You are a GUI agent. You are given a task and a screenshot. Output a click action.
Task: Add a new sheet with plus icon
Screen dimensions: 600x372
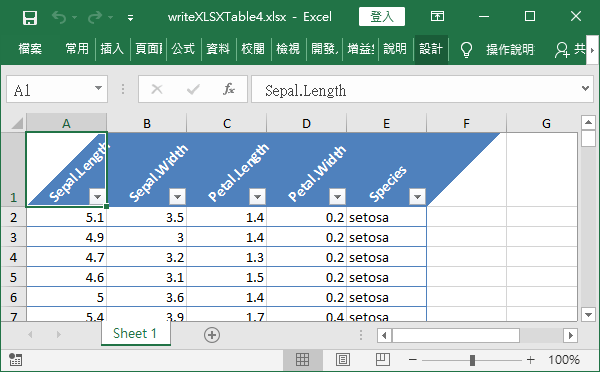click(212, 335)
